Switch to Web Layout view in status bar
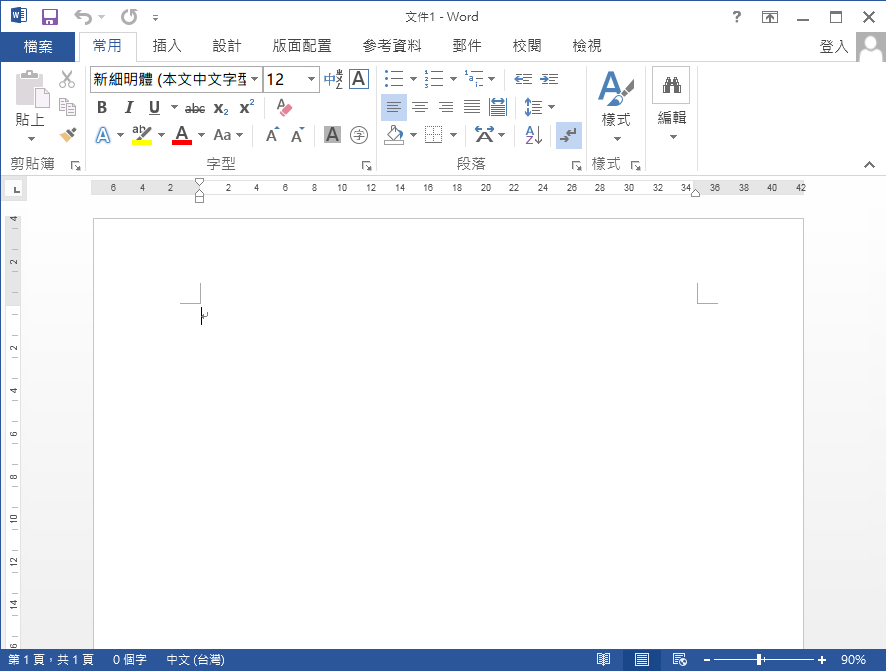This screenshot has width=886, height=671. (679, 660)
